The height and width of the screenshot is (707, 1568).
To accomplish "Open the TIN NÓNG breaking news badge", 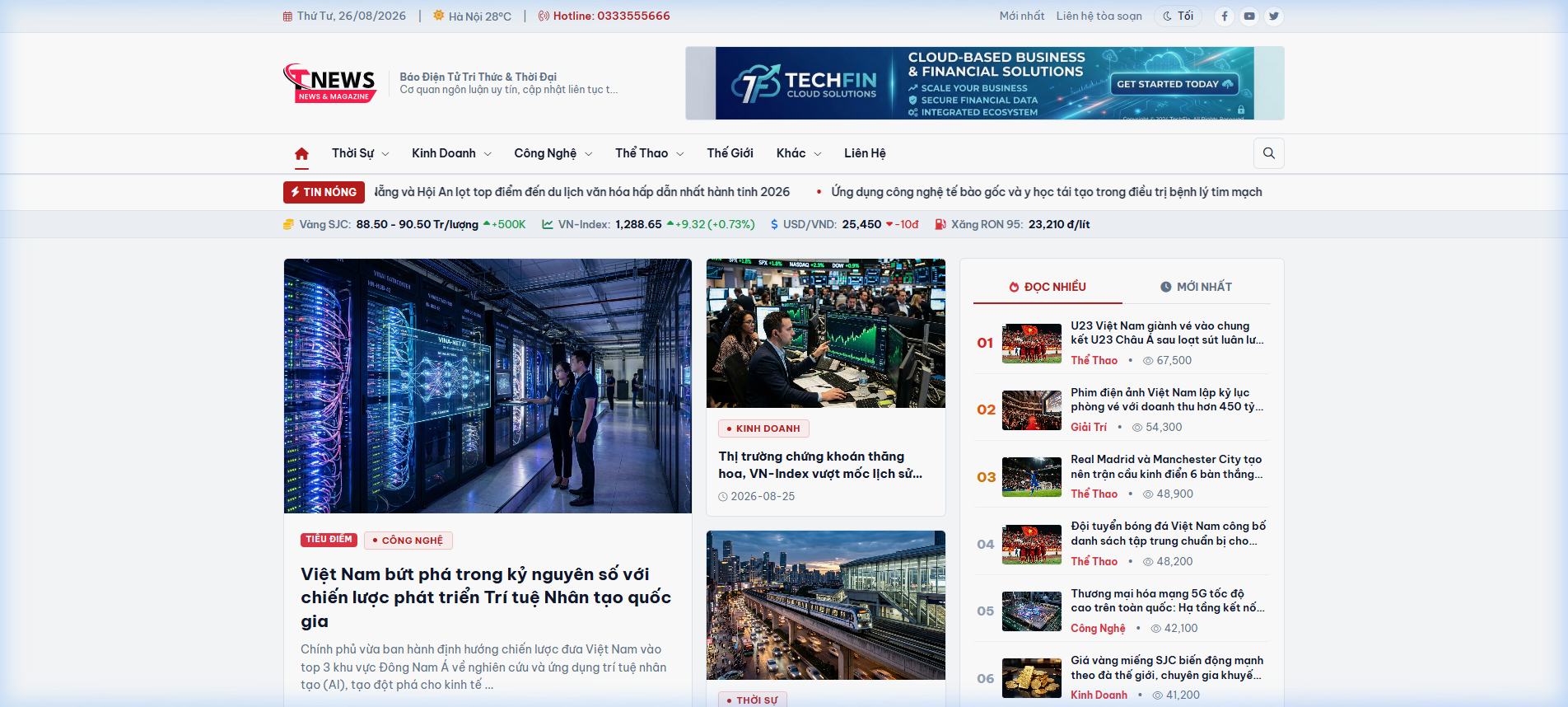I will click(324, 192).
